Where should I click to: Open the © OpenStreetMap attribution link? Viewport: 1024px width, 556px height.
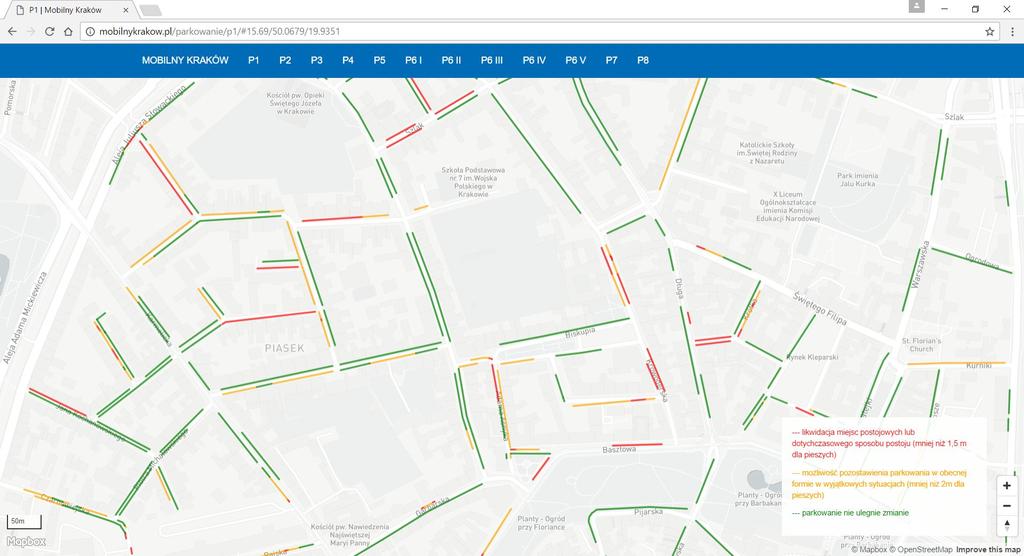[921, 549]
